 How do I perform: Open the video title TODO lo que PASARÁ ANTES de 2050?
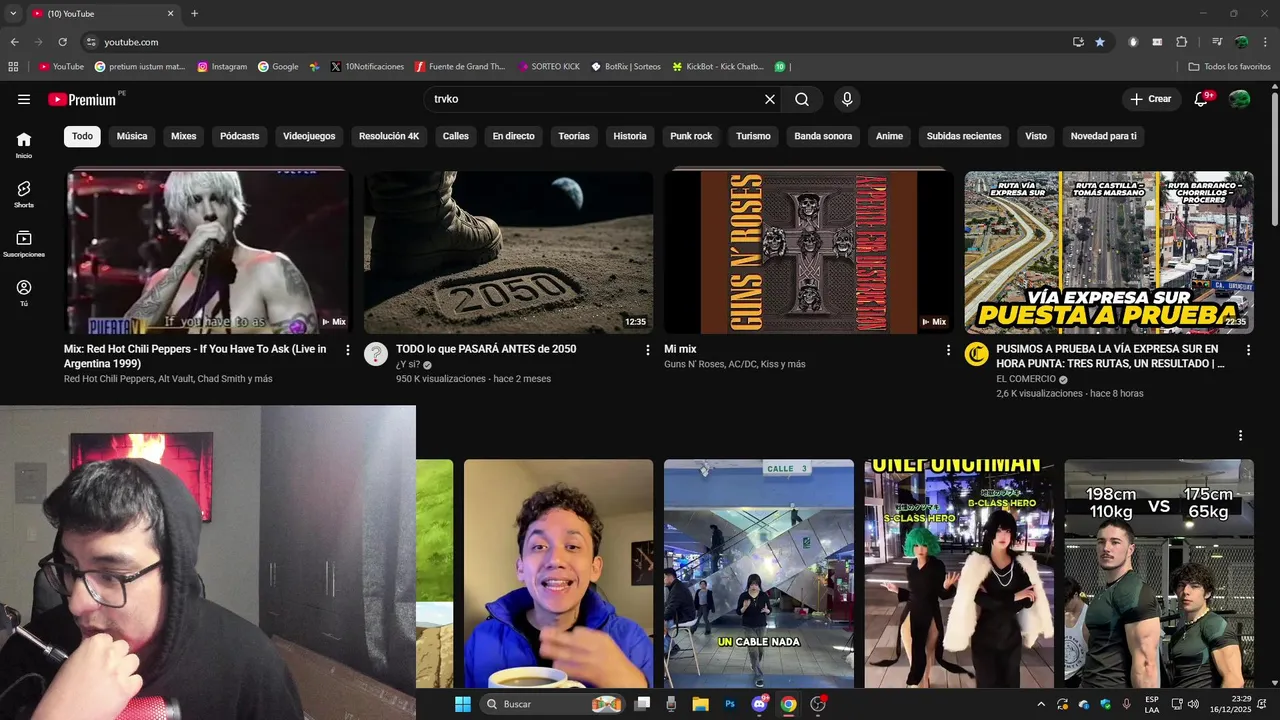pyautogui.click(x=486, y=349)
